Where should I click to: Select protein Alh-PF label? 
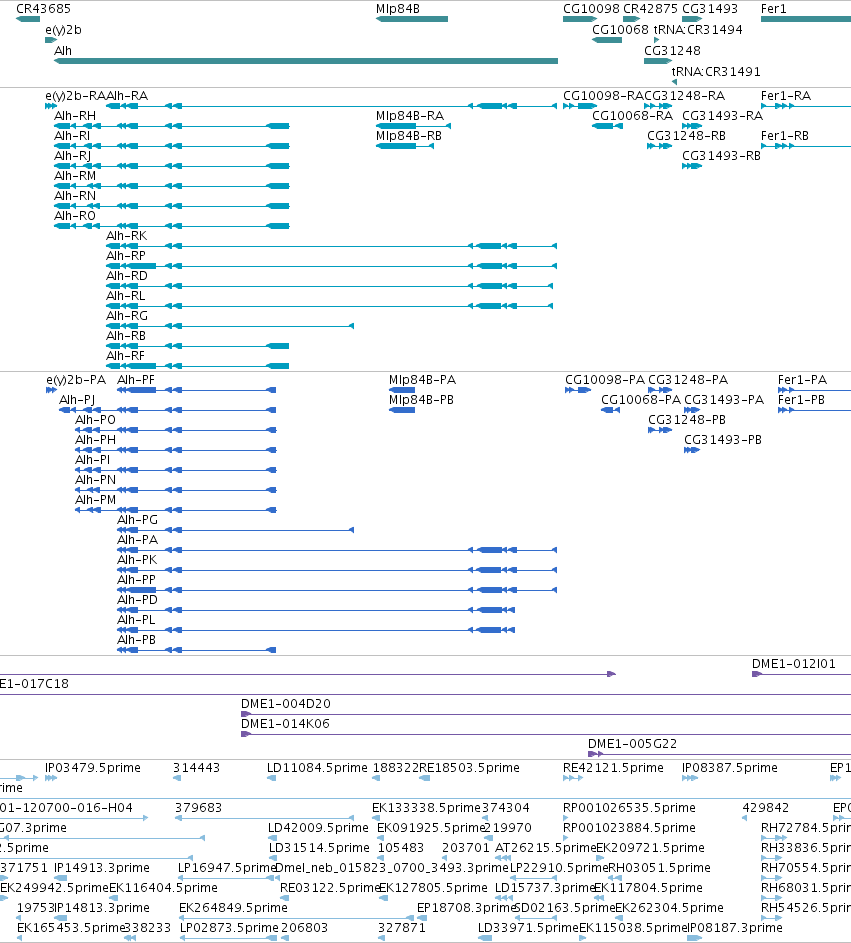(x=136, y=380)
